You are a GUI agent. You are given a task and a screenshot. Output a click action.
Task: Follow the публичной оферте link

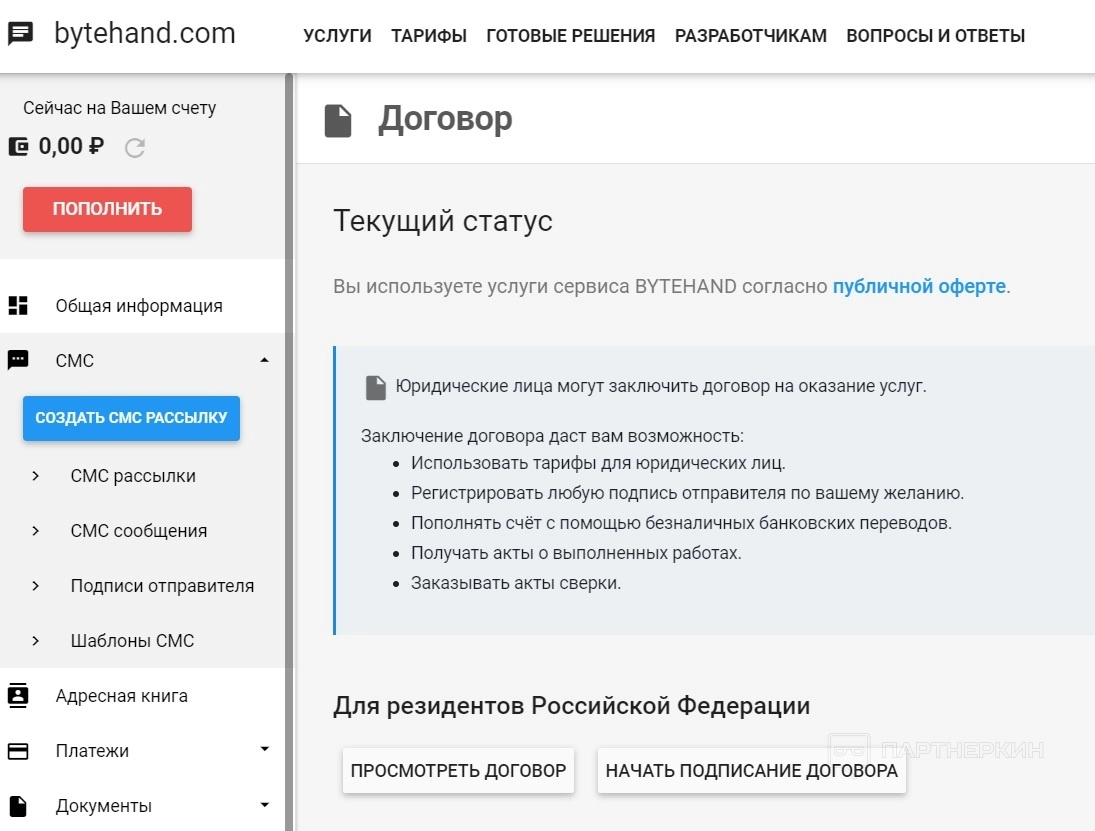(x=919, y=286)
